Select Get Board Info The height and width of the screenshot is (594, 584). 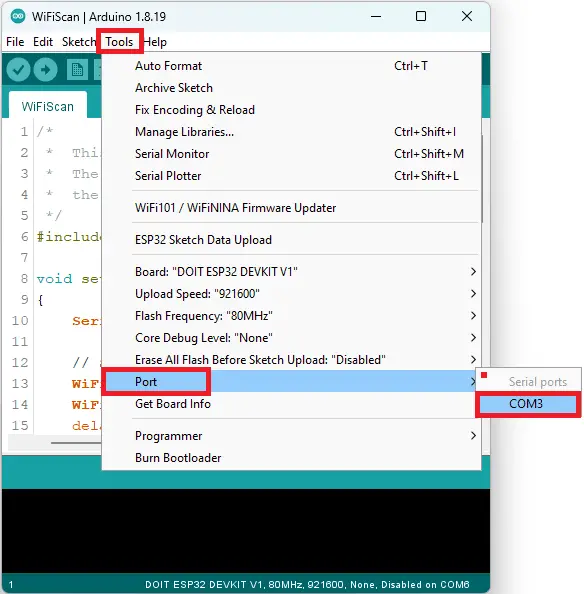(x=290, y=404)
